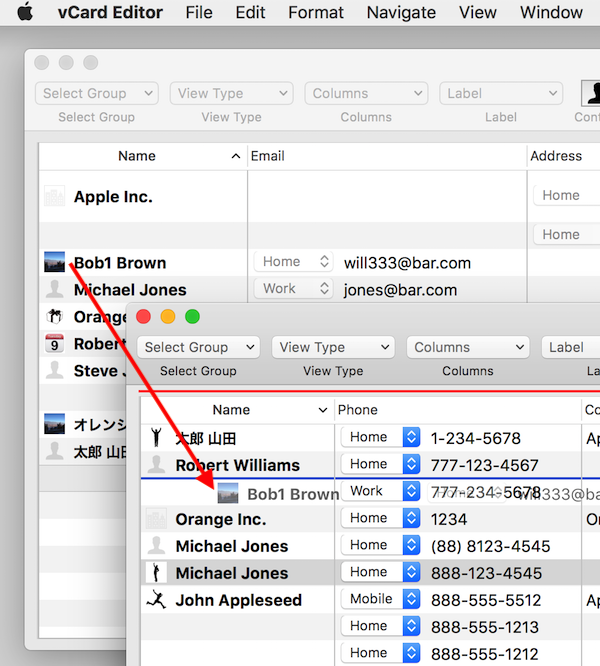Open the Format menu
600x666 pixels.
(x=316, y=12)
